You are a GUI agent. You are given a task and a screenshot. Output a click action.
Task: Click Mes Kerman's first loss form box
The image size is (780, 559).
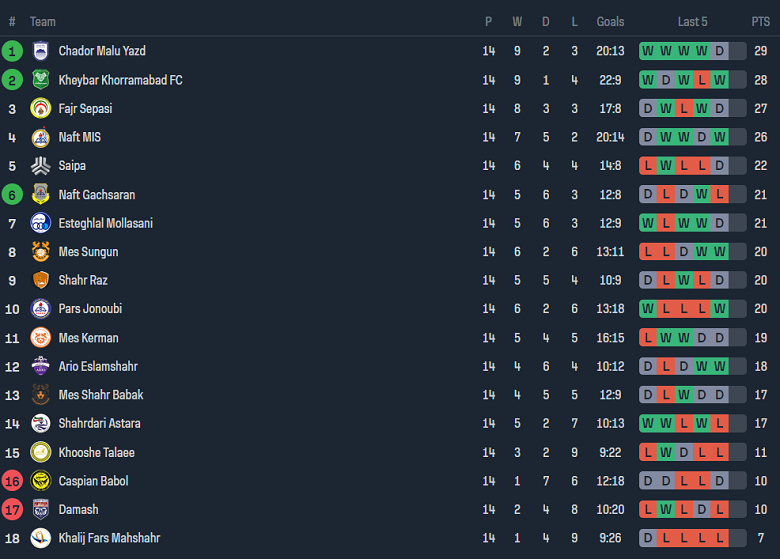[x=648, y=338]
